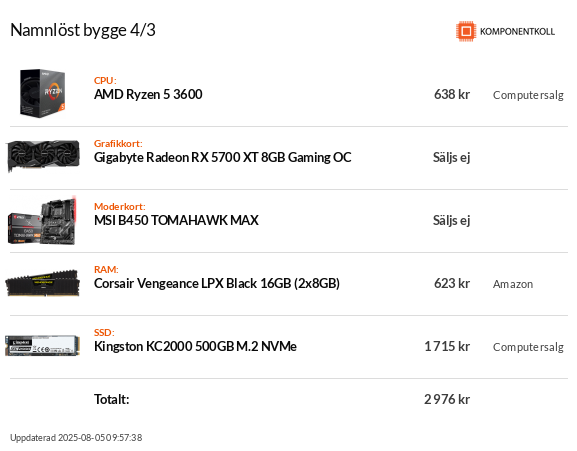Open Corsair Vengeance LPX Black 16GB listing
This screenshot has width=577, height=451.
(x=217, y=284)
